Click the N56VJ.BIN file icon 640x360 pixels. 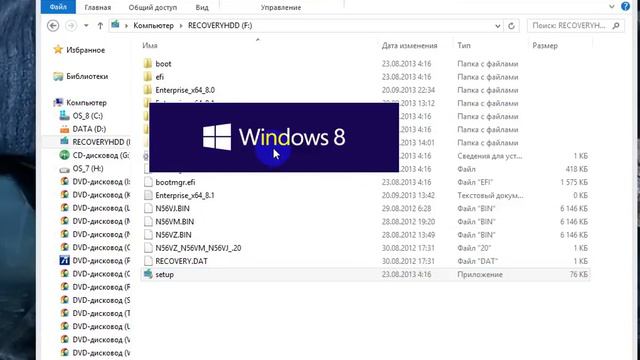pos(148,208)
